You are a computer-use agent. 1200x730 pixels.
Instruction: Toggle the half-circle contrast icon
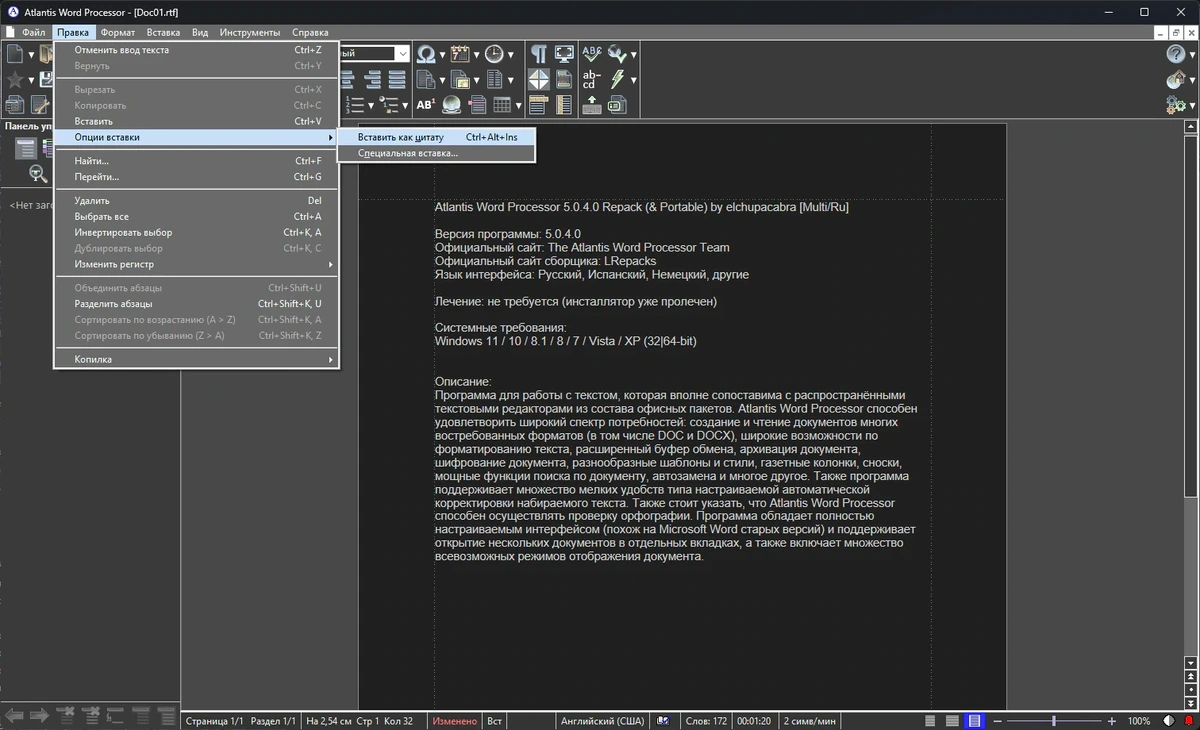click(1169, 721)
